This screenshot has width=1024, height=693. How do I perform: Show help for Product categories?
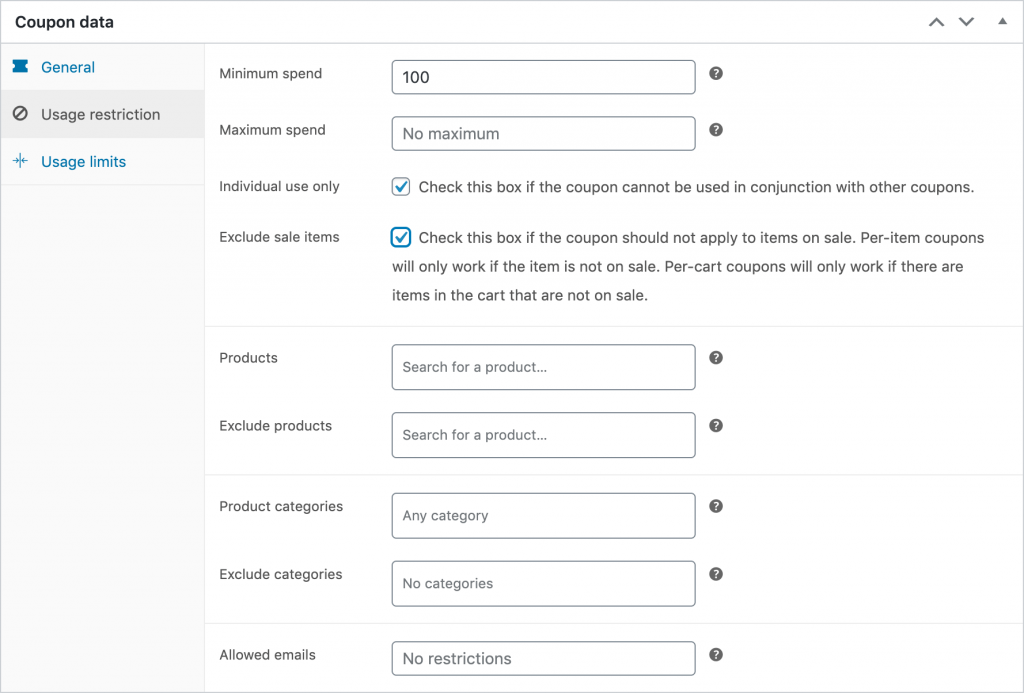716,506
